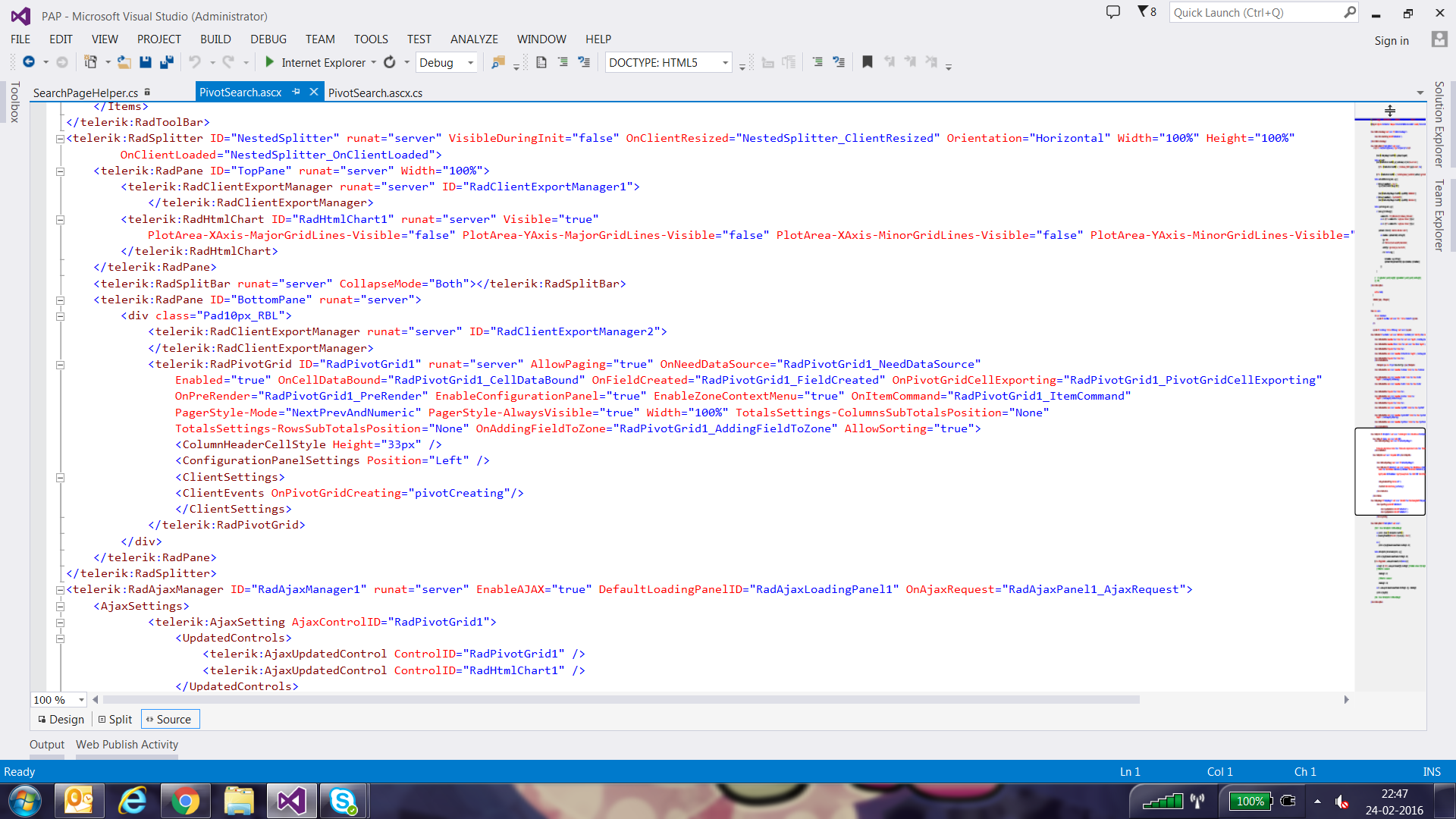Open the BUILD menu
Viewport: 1456px width, 819px height.
tap(215, 39)
